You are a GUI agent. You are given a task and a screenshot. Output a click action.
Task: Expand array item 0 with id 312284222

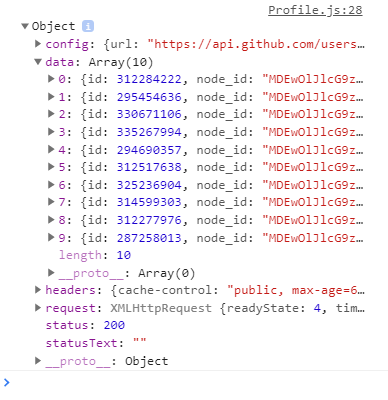(x=51, y=79)
